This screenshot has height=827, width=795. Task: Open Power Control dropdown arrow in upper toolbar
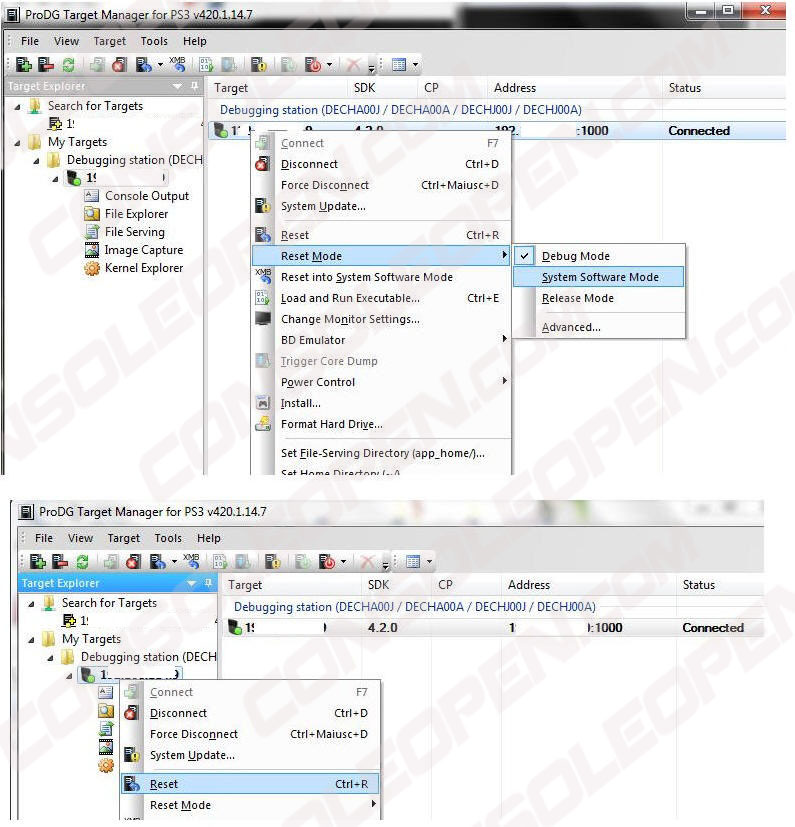coord(330,65)
